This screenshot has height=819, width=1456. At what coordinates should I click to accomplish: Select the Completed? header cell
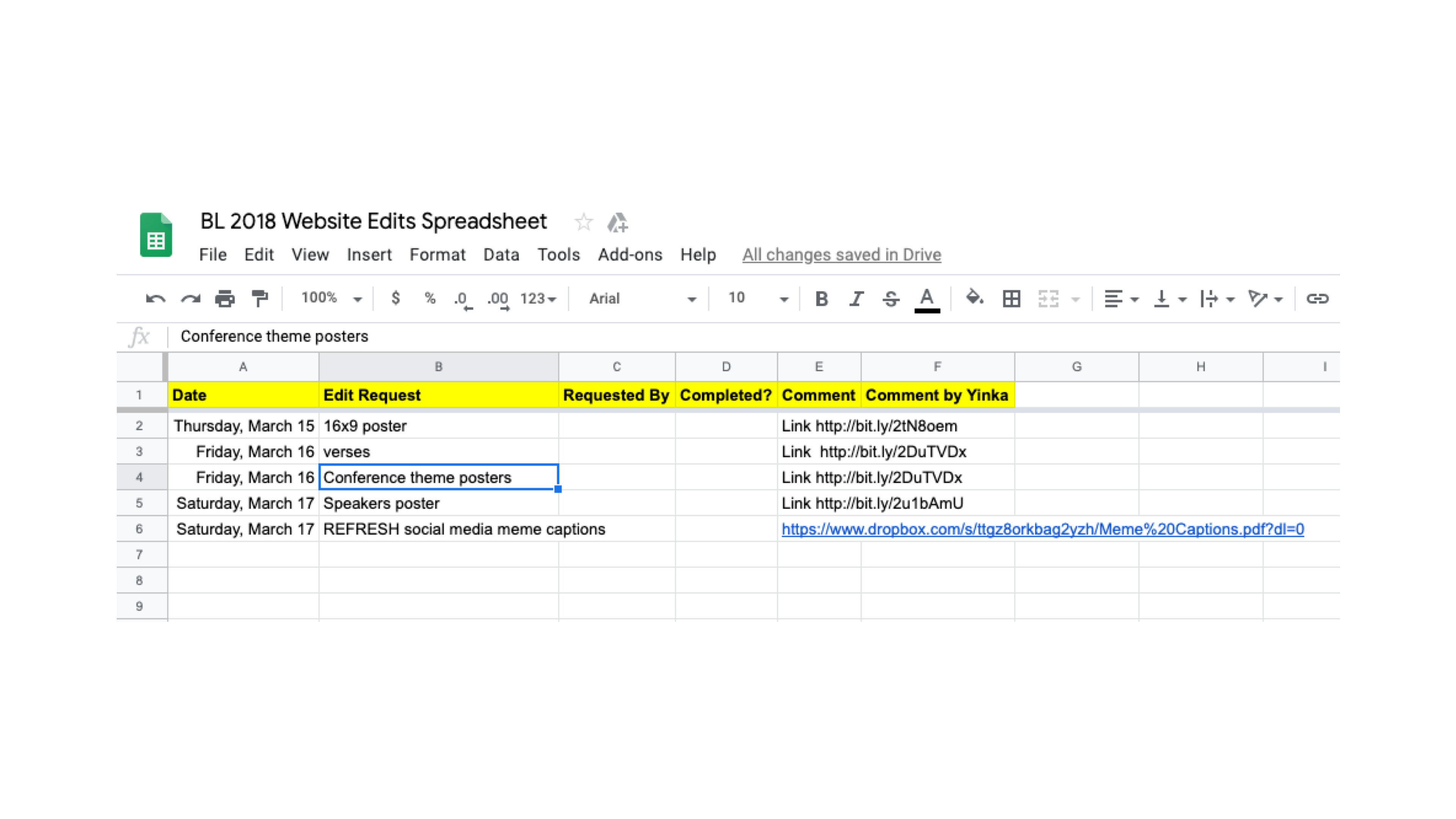pyautogui.click(x=726, y=395)
